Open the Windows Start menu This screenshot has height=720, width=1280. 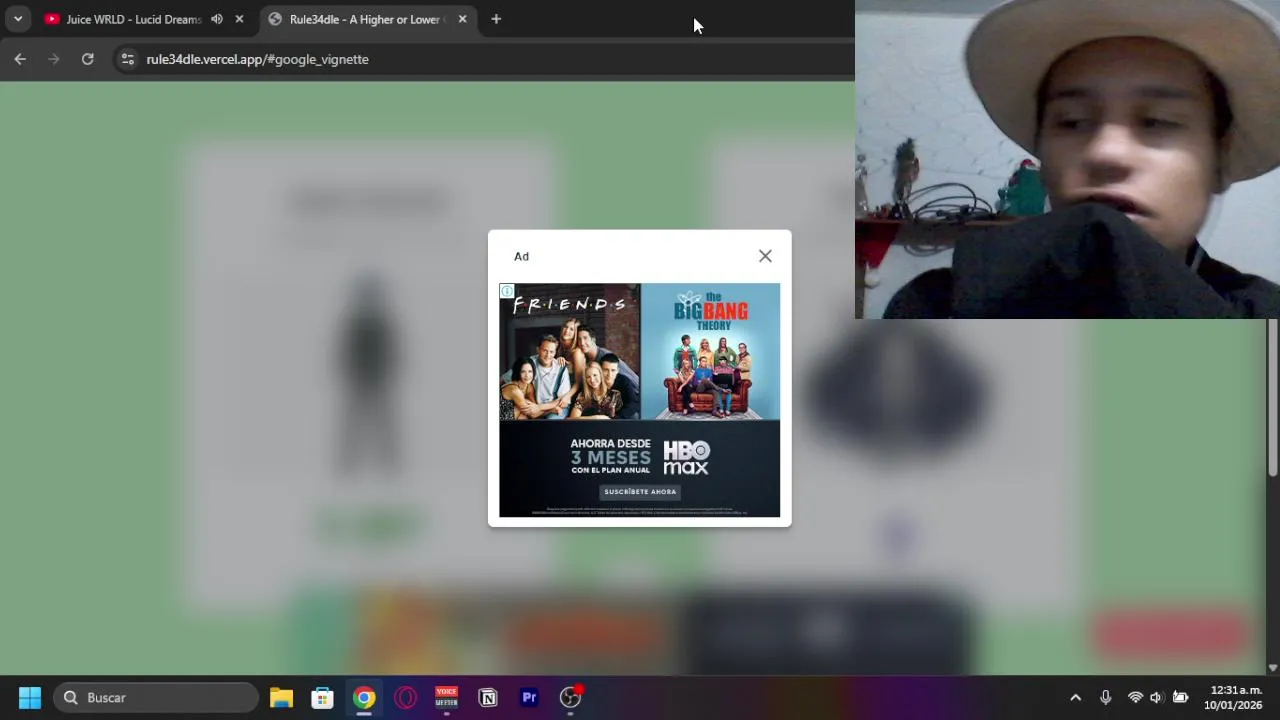click(x=30, y=697)
